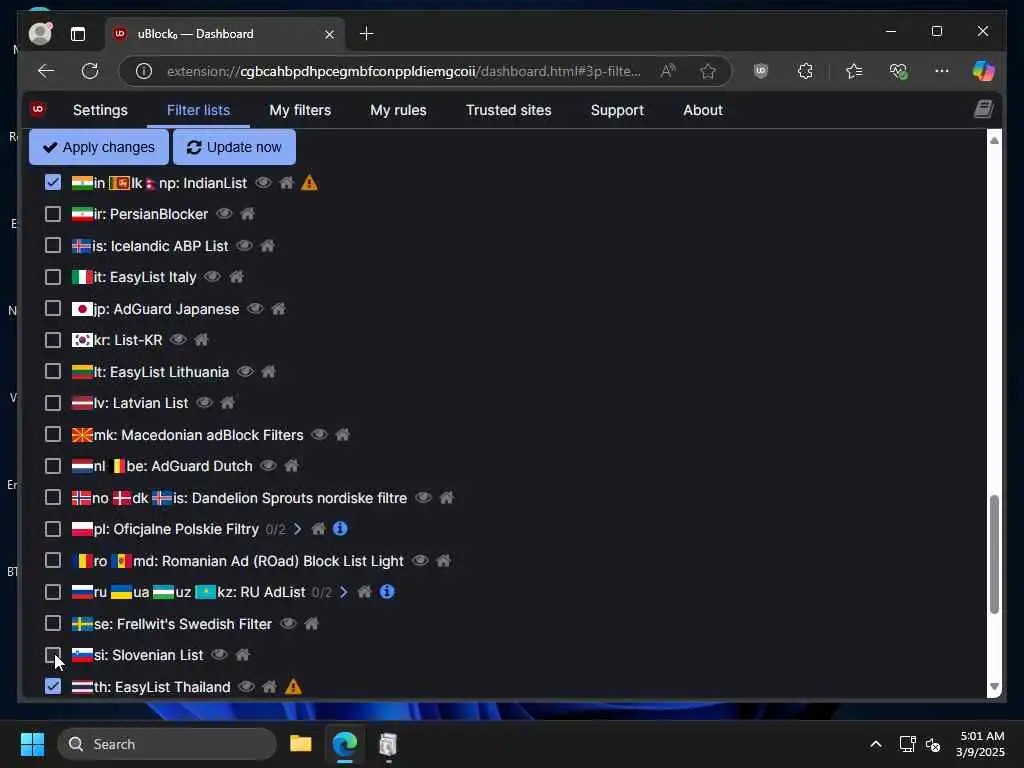This screenshot has height=768, width=1024.
Task: Click the address bar URL
Action: tap(404, 71)
